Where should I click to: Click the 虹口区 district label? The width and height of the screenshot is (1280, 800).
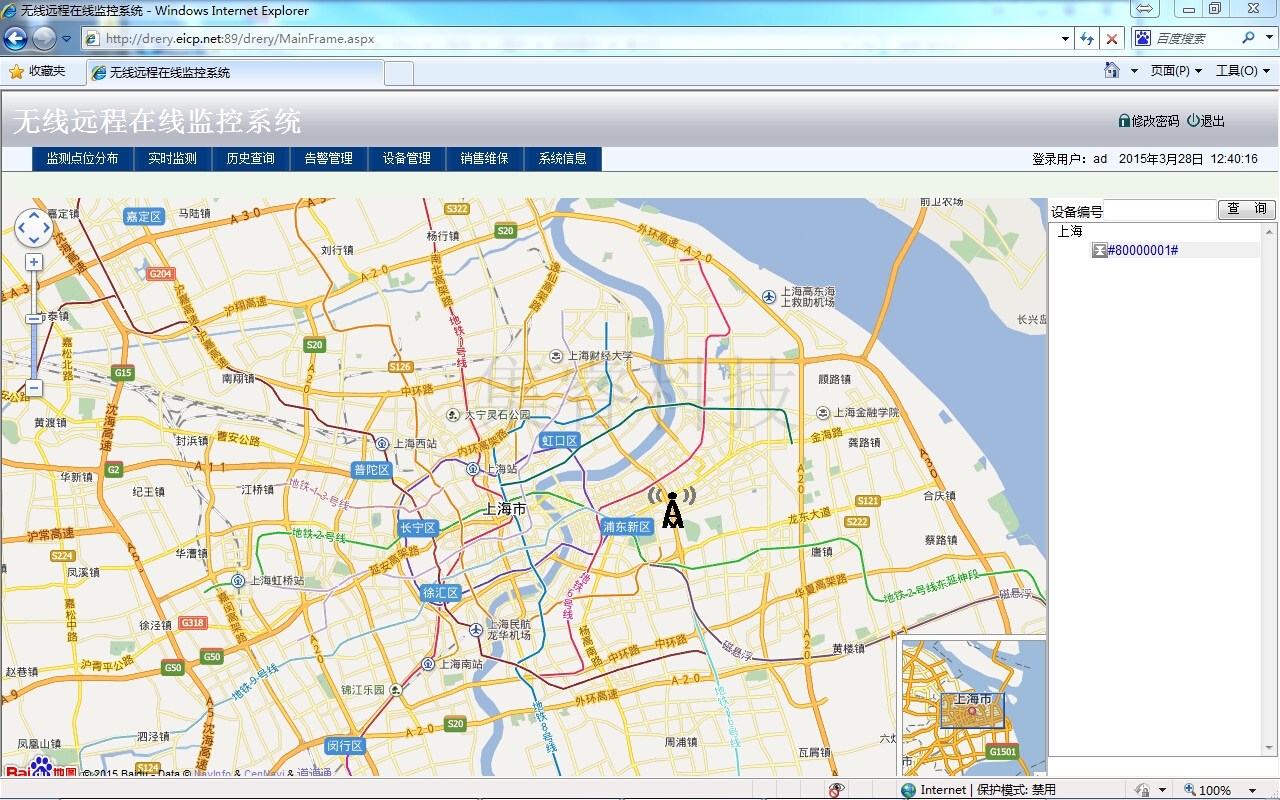coord(560,441)
